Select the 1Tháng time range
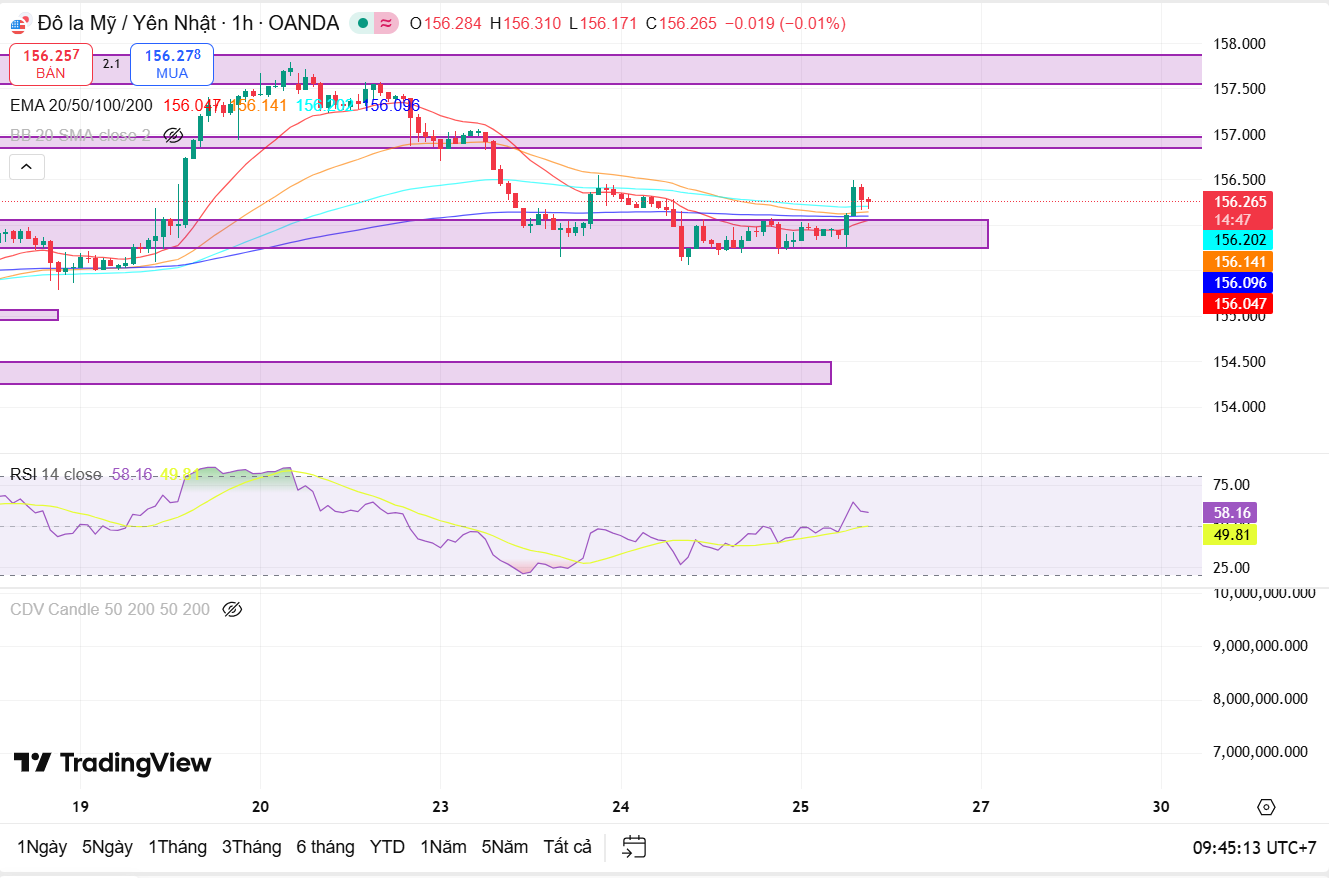 177,847
